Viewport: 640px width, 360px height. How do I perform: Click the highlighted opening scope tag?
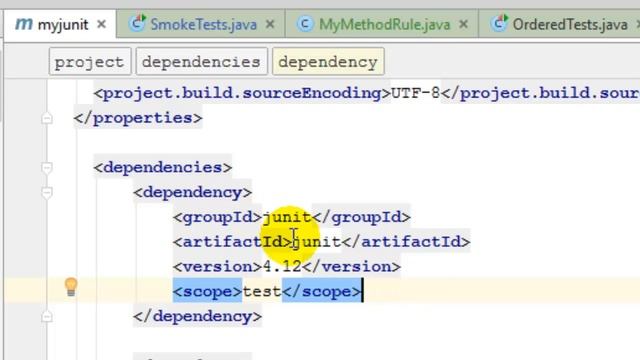pyautogui.click(x=207, y=291)
